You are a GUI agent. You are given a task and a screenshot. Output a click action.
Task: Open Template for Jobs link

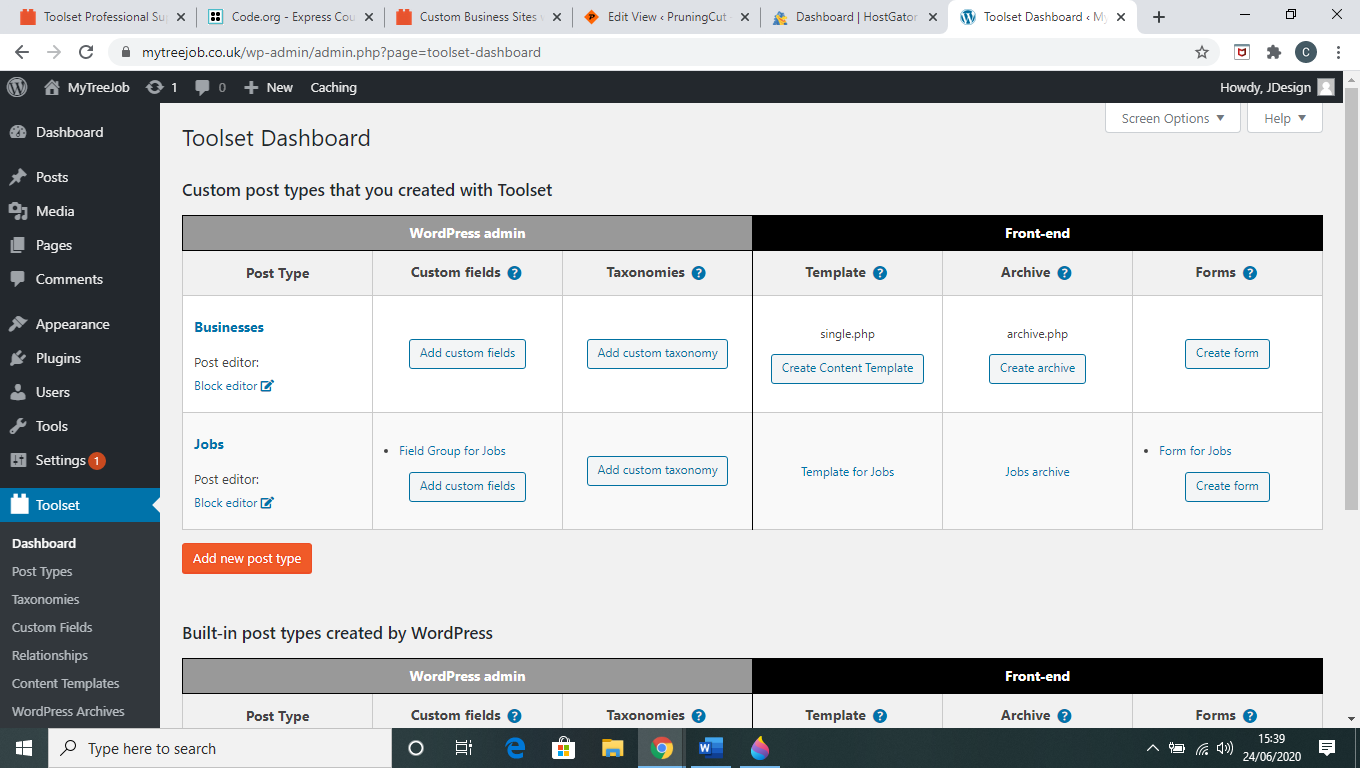click(x=847, y=472)
